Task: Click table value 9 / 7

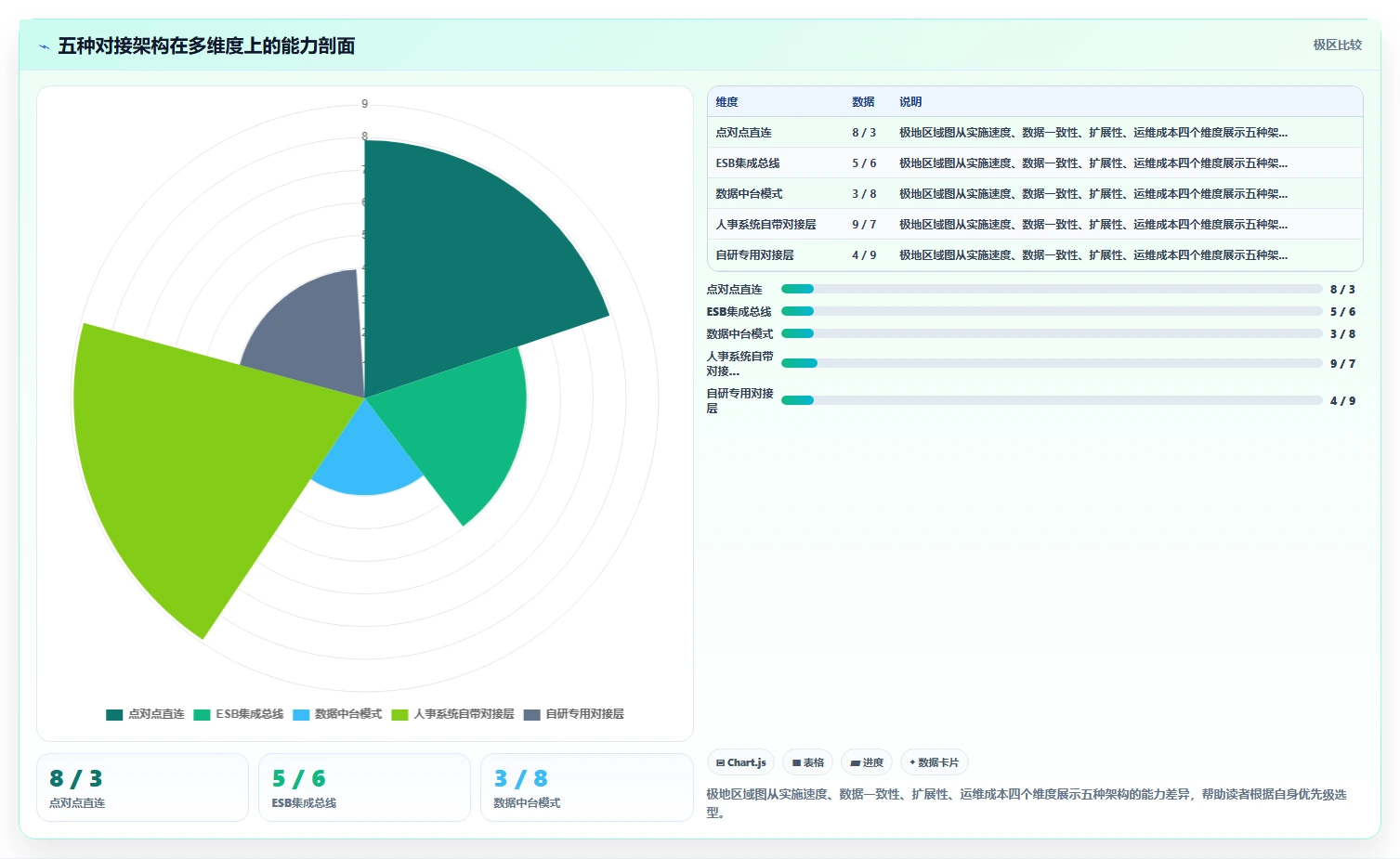Action: [x=864, y=225]
